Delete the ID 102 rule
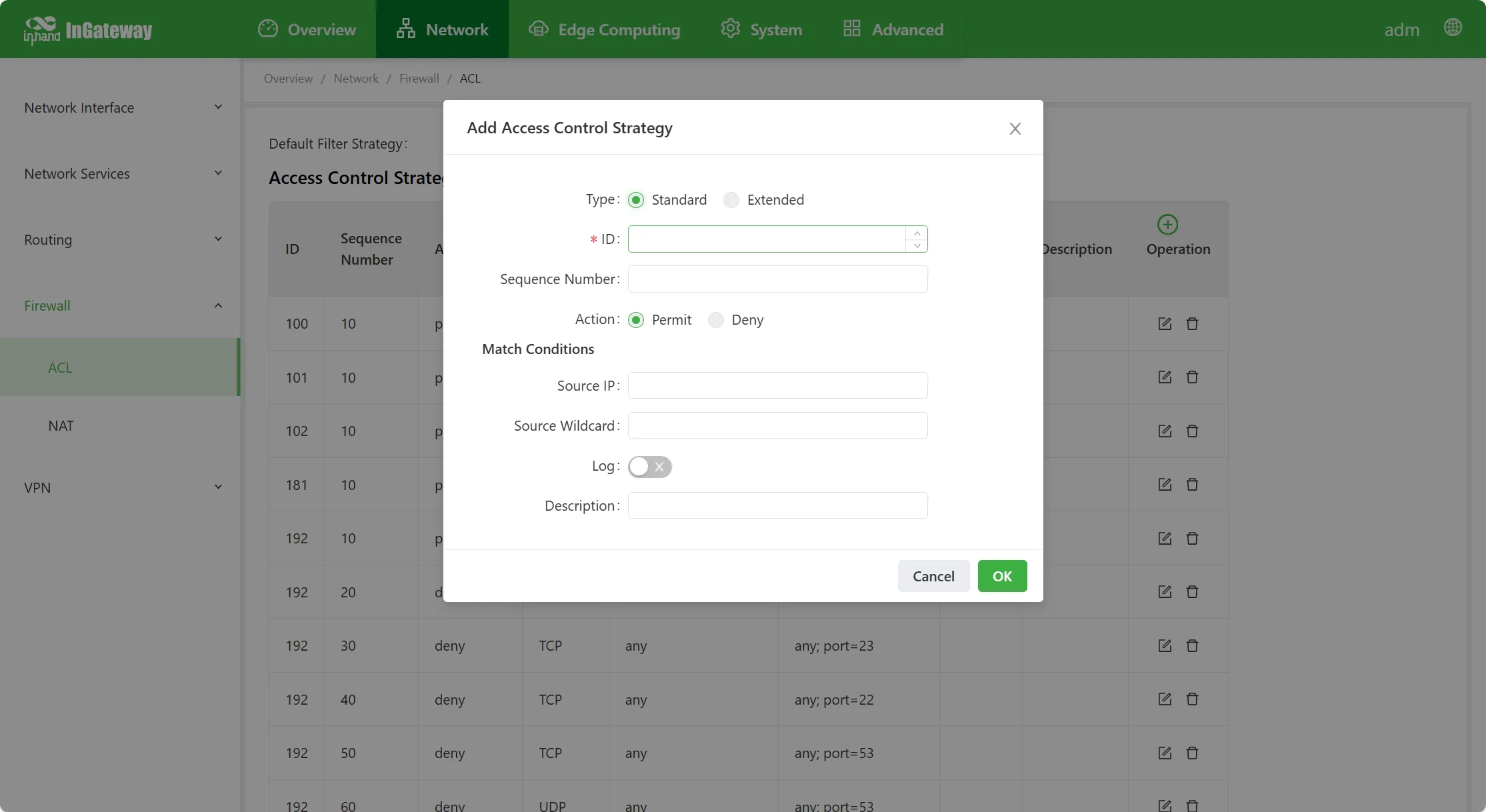Image resolution: width=1486 pixels, height=812 pixels. (x=1193, y=431)
